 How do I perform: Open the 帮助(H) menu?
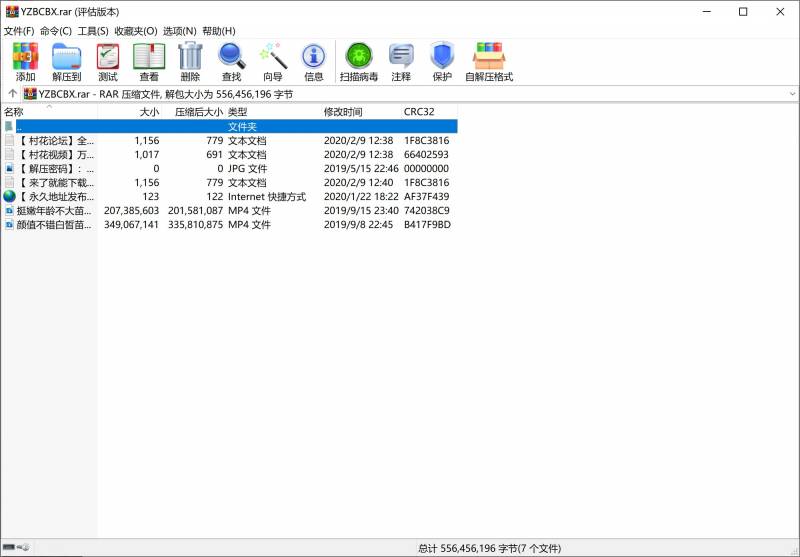pyautogui.click(x=219, y=31)
